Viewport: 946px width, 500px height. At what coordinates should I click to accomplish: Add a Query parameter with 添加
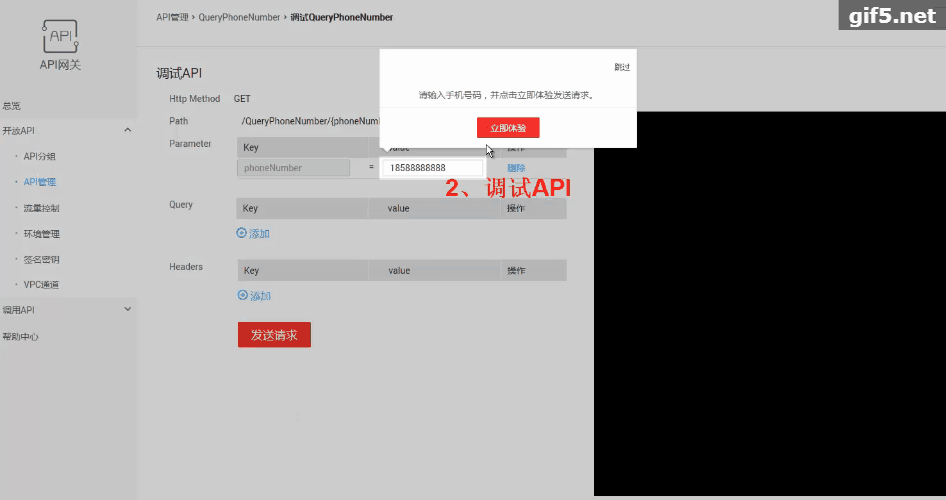(259, 233)
